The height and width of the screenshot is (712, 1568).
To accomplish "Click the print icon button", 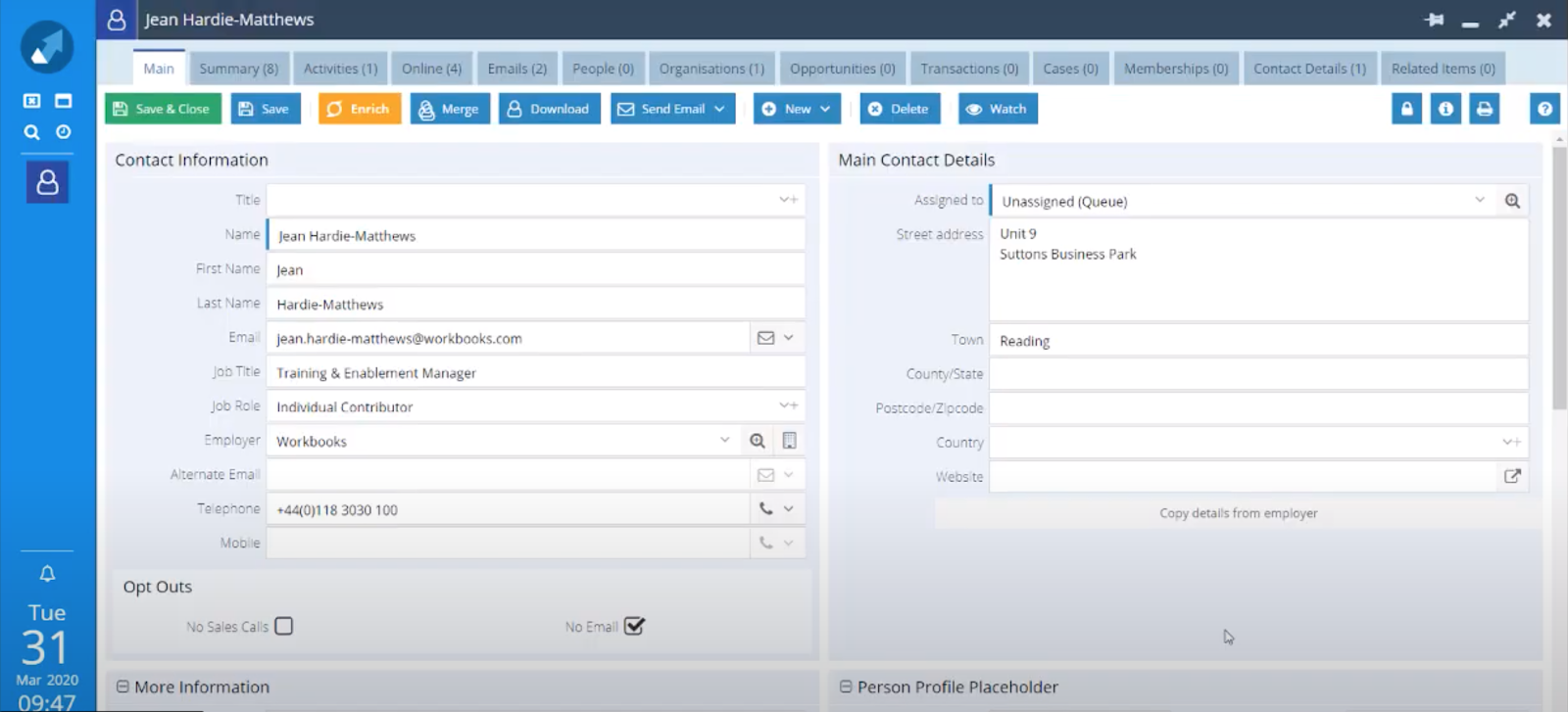I will point(1485,109).
